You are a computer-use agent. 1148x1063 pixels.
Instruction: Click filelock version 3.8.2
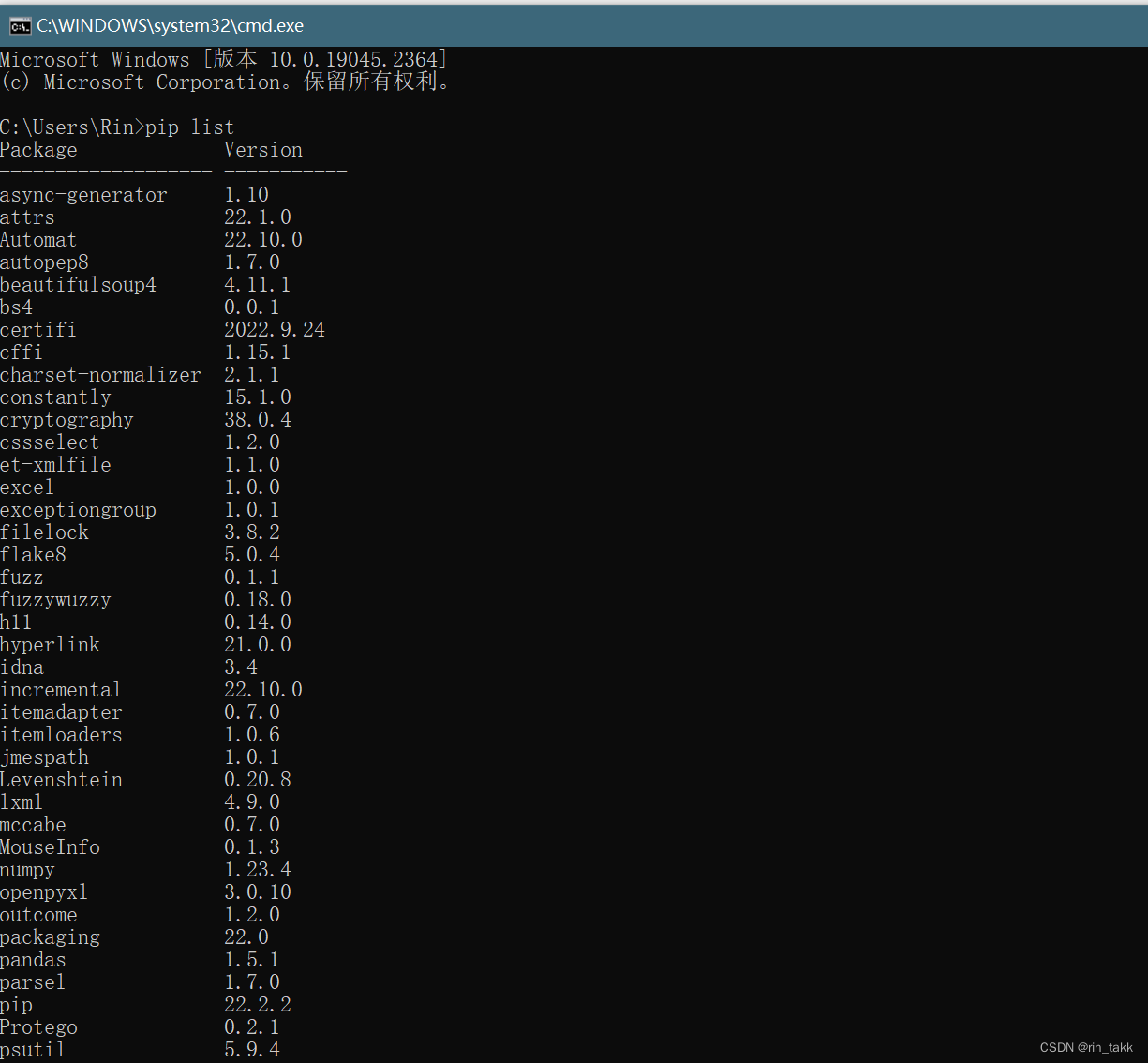[x=252, y=532]
